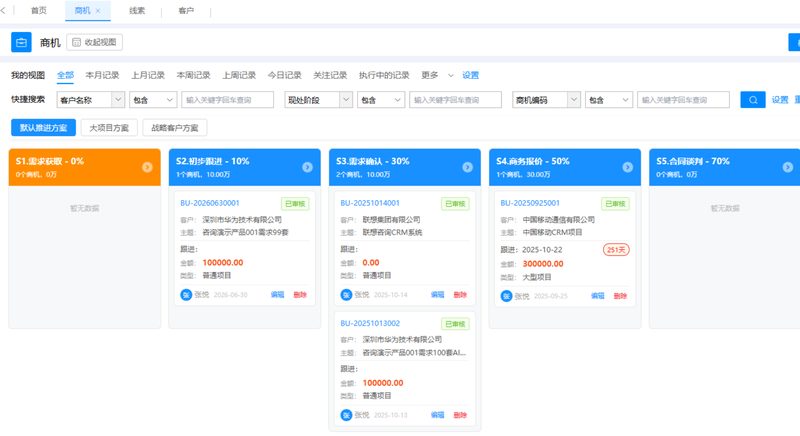This screenshot has width=800, height=436.
Task: Switch to the 客户 tab
Action: pyautogui.click(x=186, y=10)
